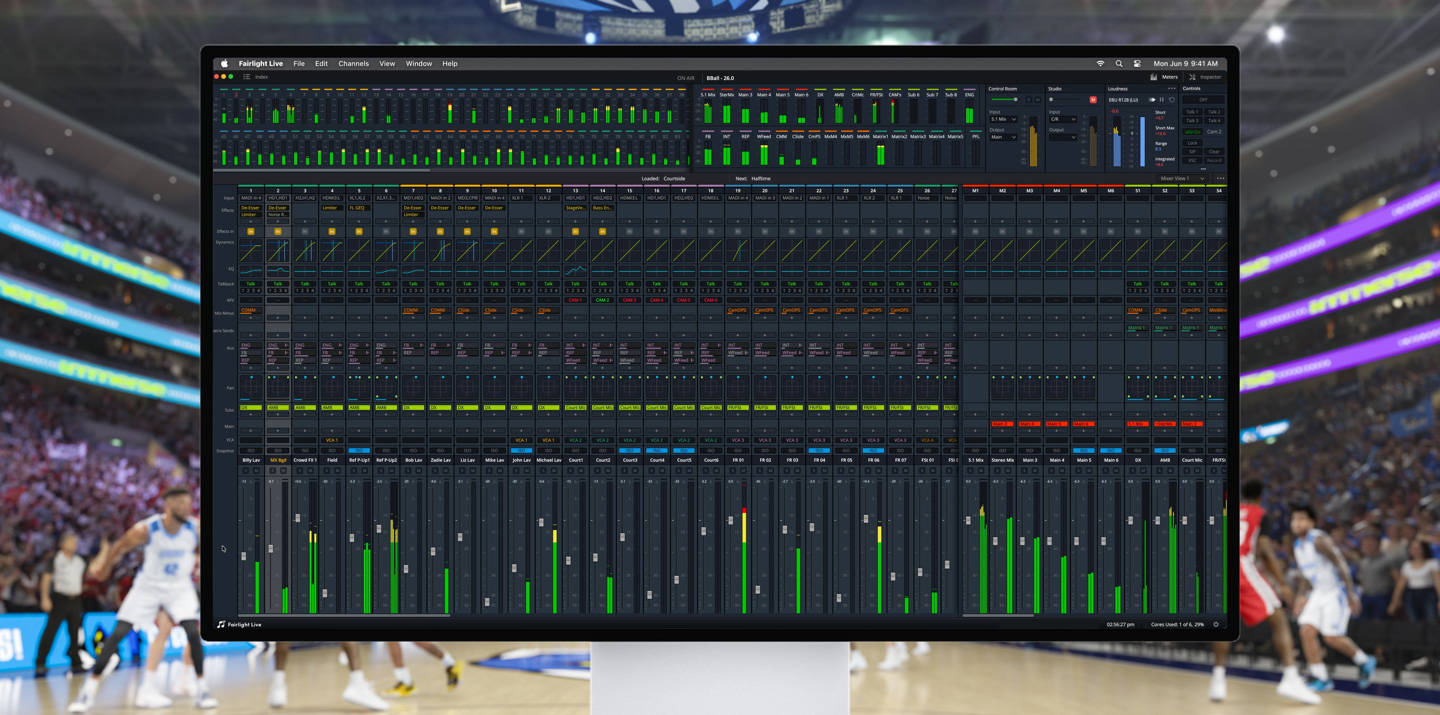The image size is (1440, 715).
Task: Open the Index panel icon
Action: 247,77
